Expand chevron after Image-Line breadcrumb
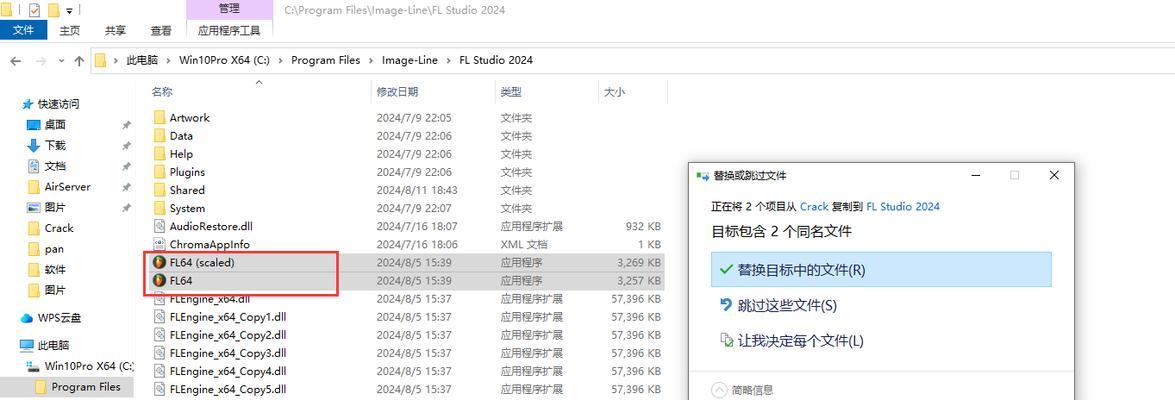Viewport: 1175px width, 400px height. [x=449, y=60]
